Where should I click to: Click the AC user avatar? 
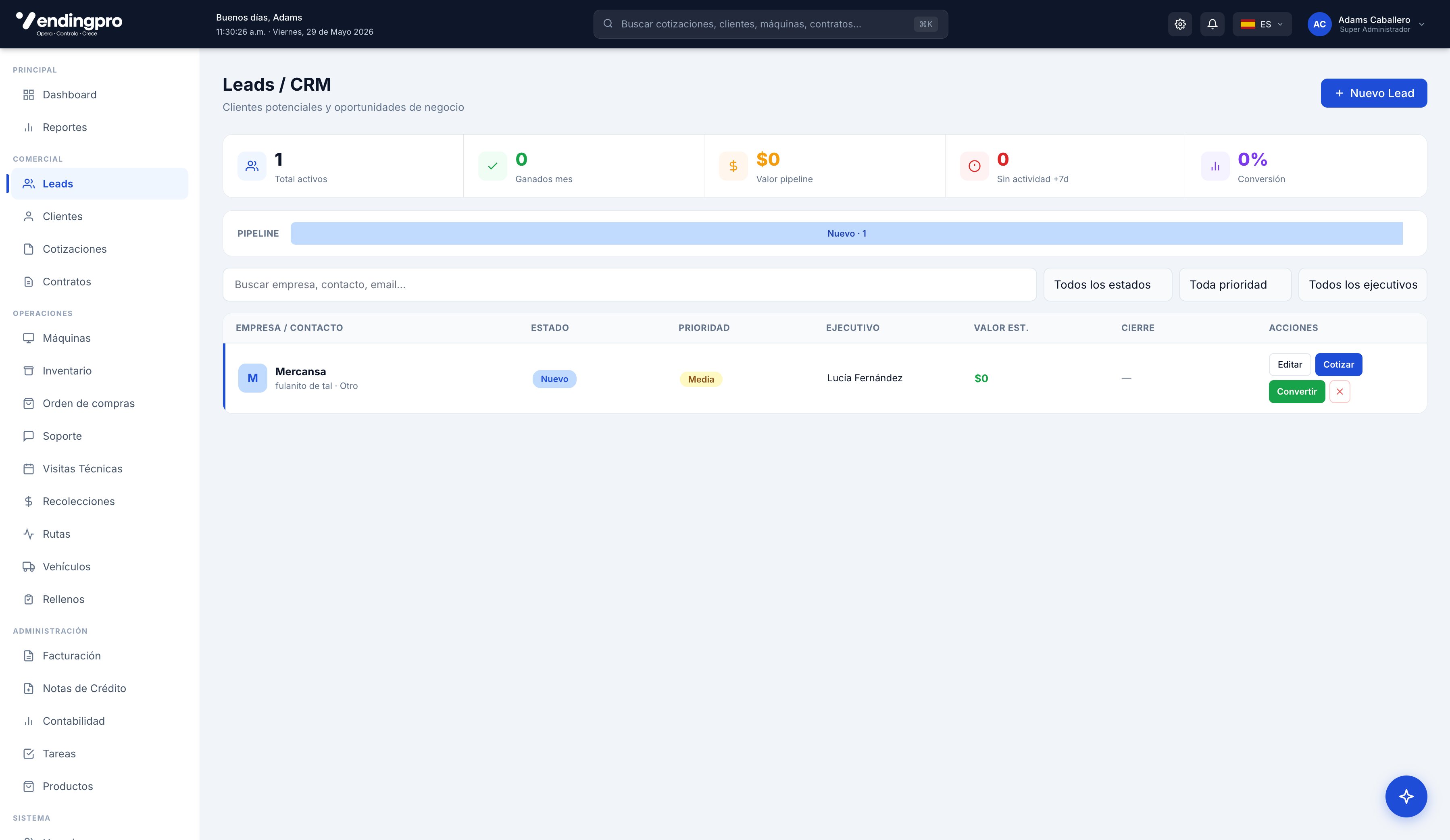(x=1319, y=24)
